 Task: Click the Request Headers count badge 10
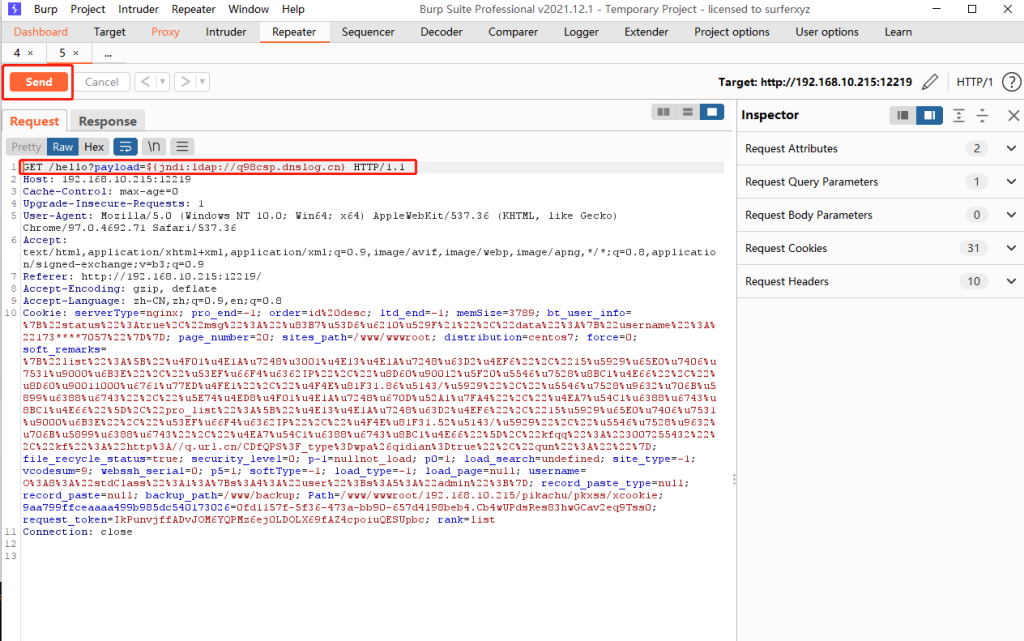click(x=973, y=281)
